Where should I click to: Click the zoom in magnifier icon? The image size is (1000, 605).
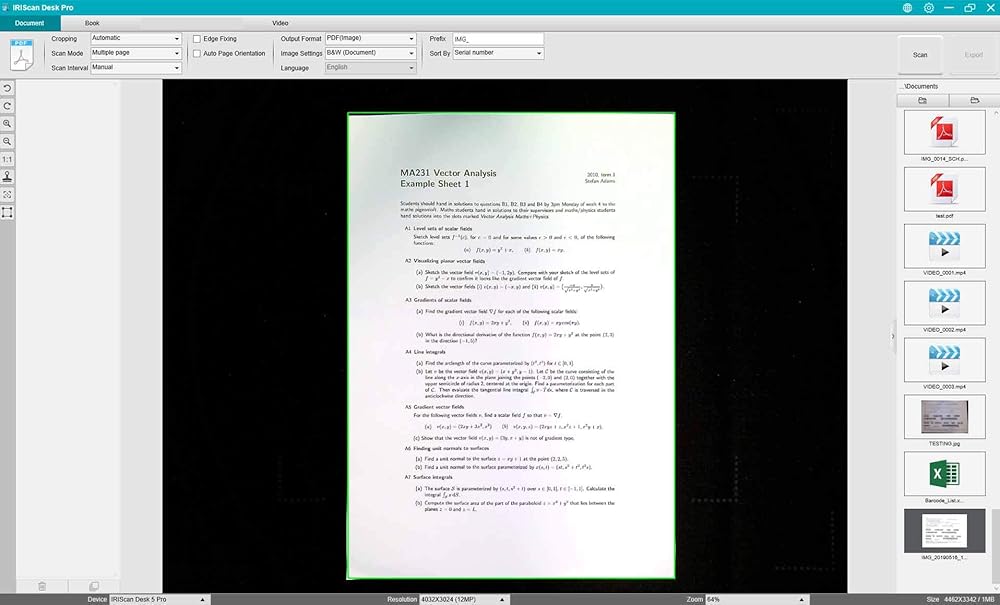8,124
